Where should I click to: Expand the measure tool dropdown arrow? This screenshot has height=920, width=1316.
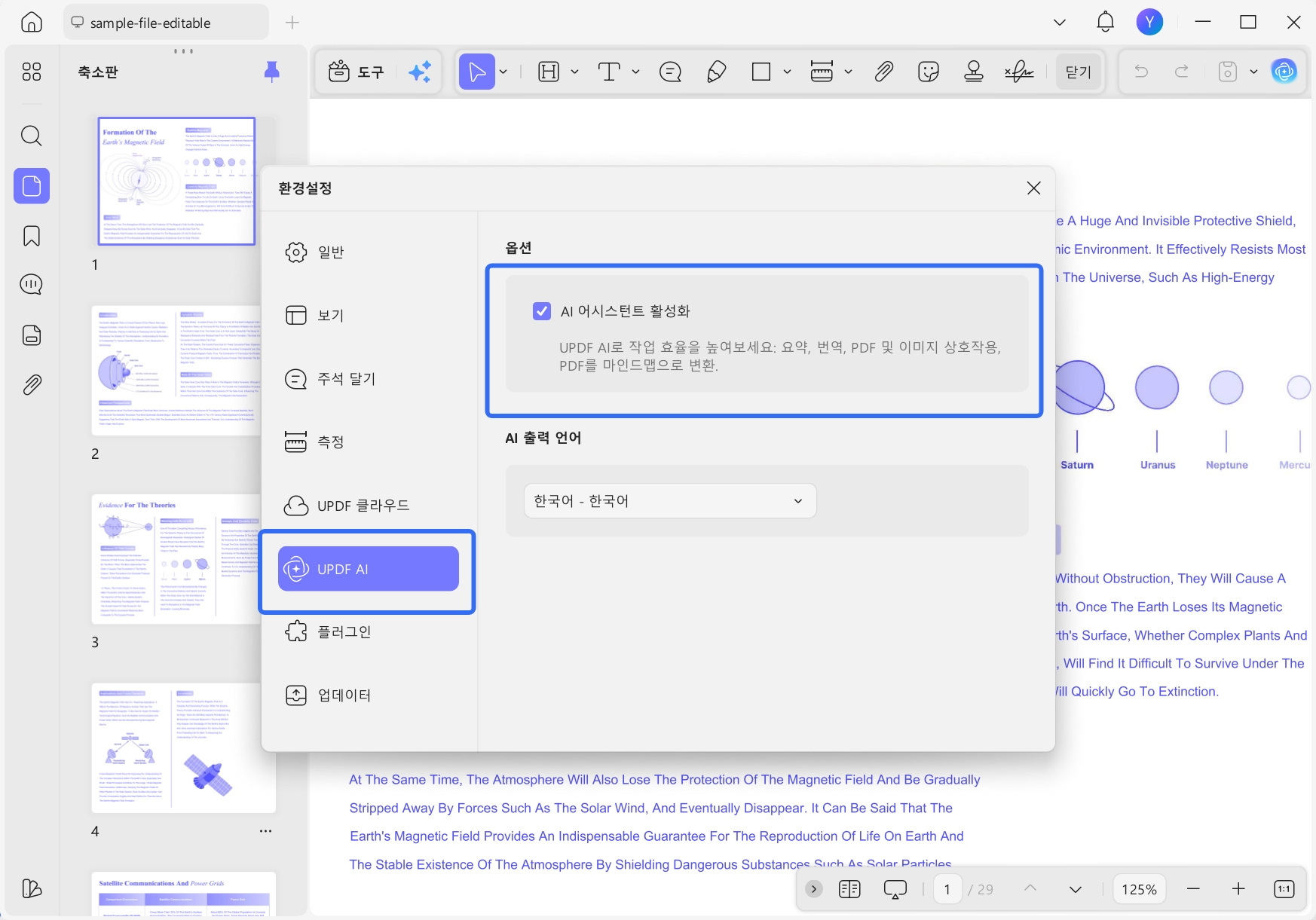848,72
